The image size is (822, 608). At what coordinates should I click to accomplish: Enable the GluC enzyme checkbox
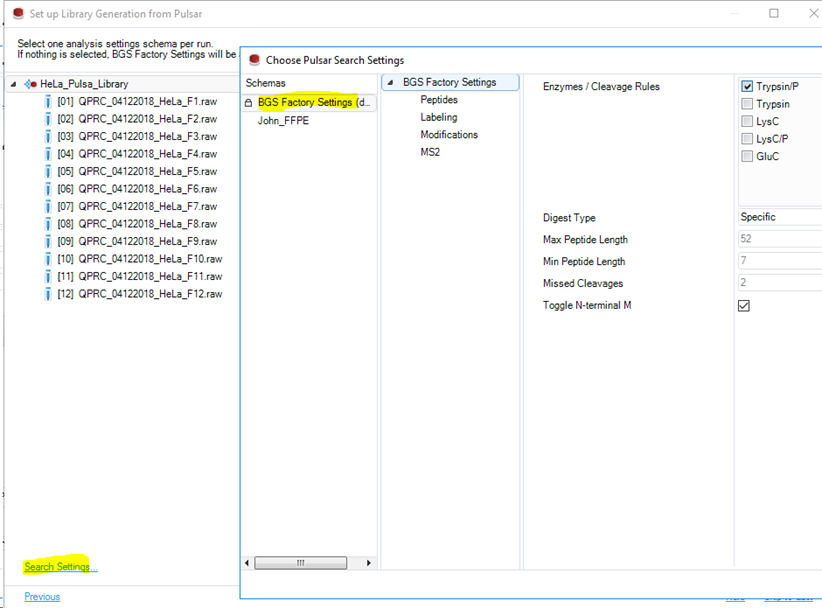[747, 156]
